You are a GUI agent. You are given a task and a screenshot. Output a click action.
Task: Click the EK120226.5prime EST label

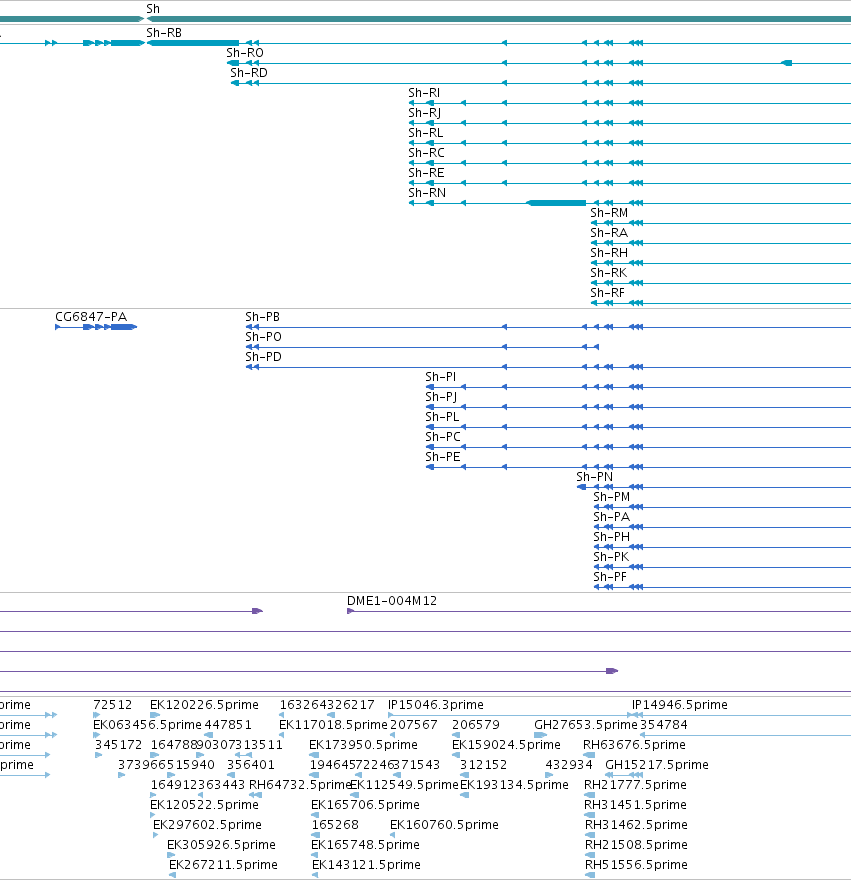tap(204, 705)
